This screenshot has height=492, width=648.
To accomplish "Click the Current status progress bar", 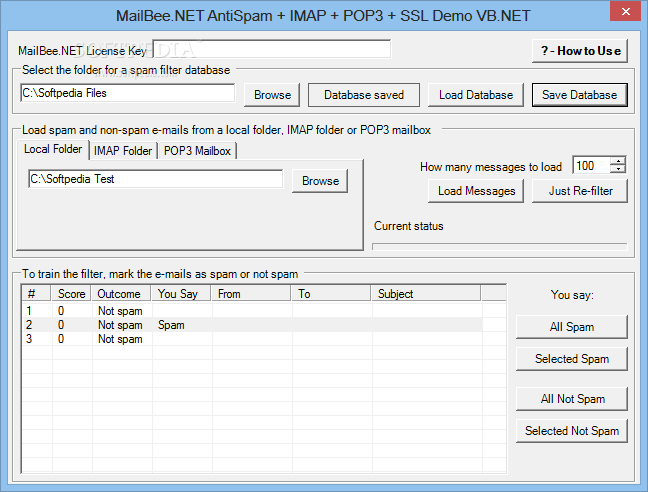I will (500, 247).
